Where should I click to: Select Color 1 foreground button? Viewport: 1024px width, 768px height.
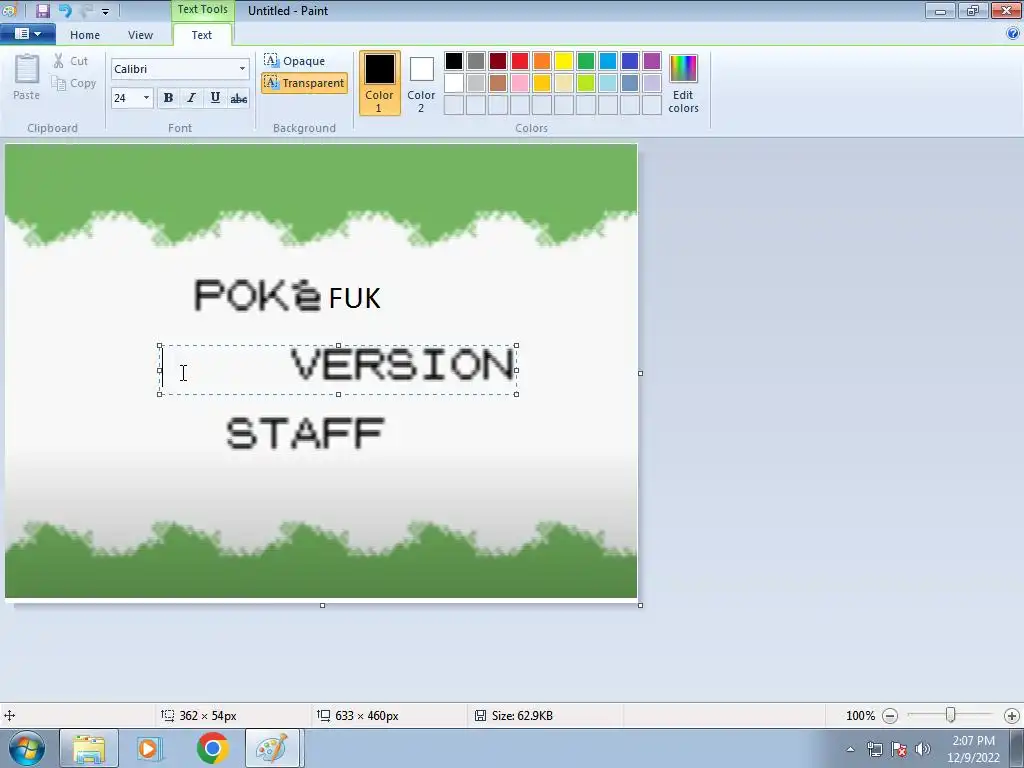379,83
